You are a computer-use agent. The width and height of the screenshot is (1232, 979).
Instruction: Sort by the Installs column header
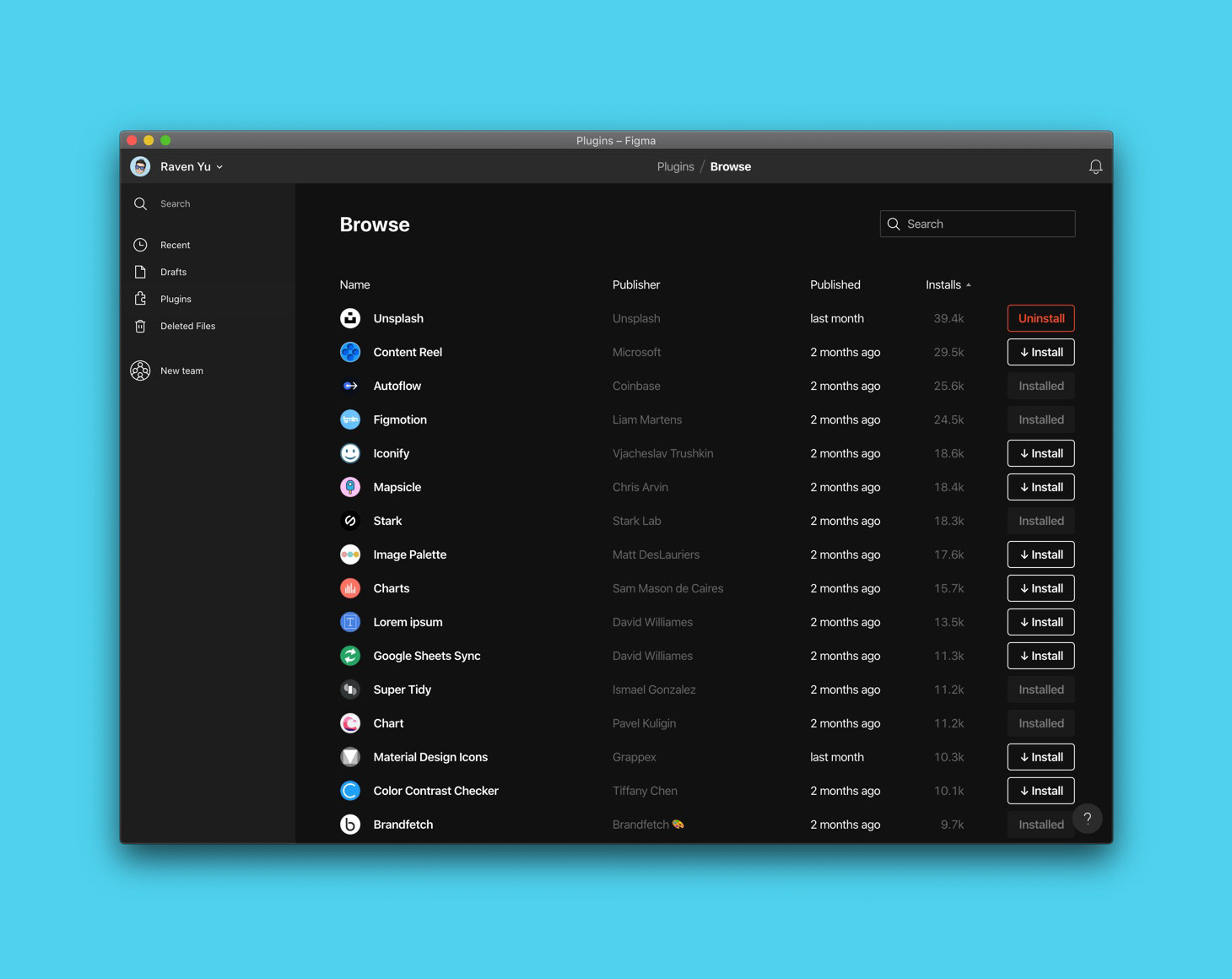tap(948, 284)
